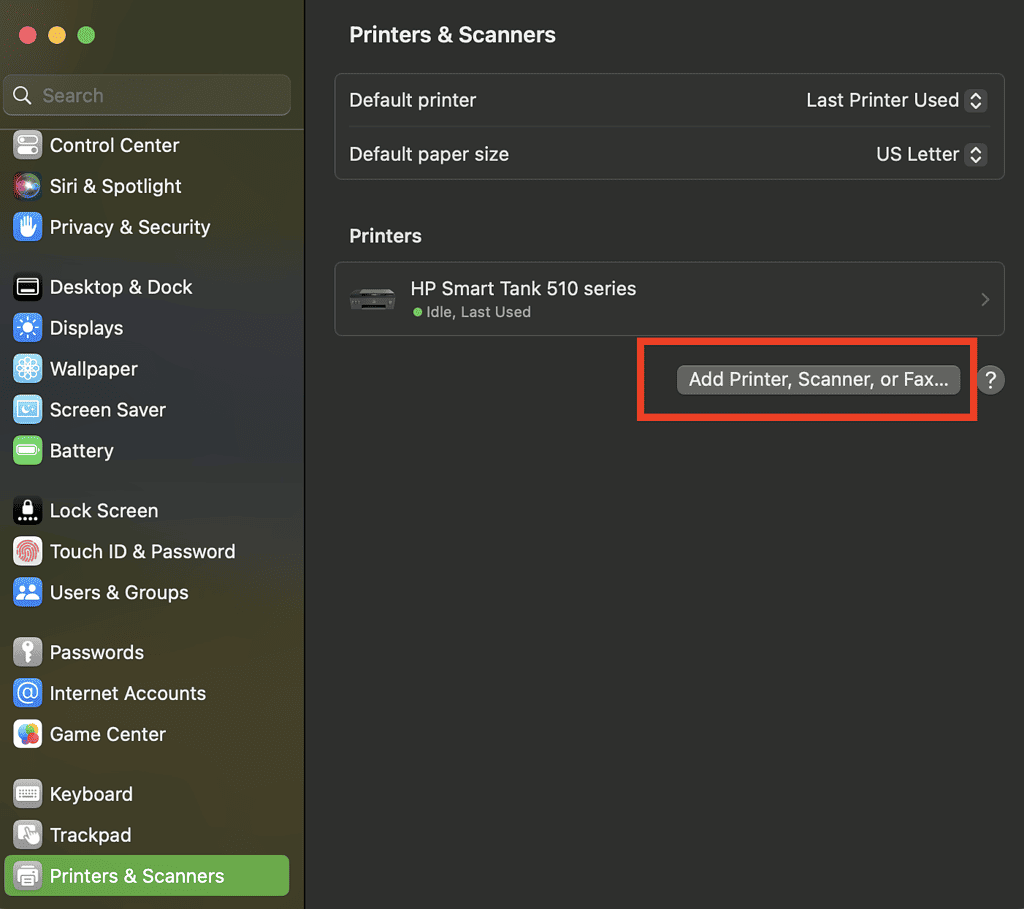Select Battery in the sidebar

click(81, 451)
